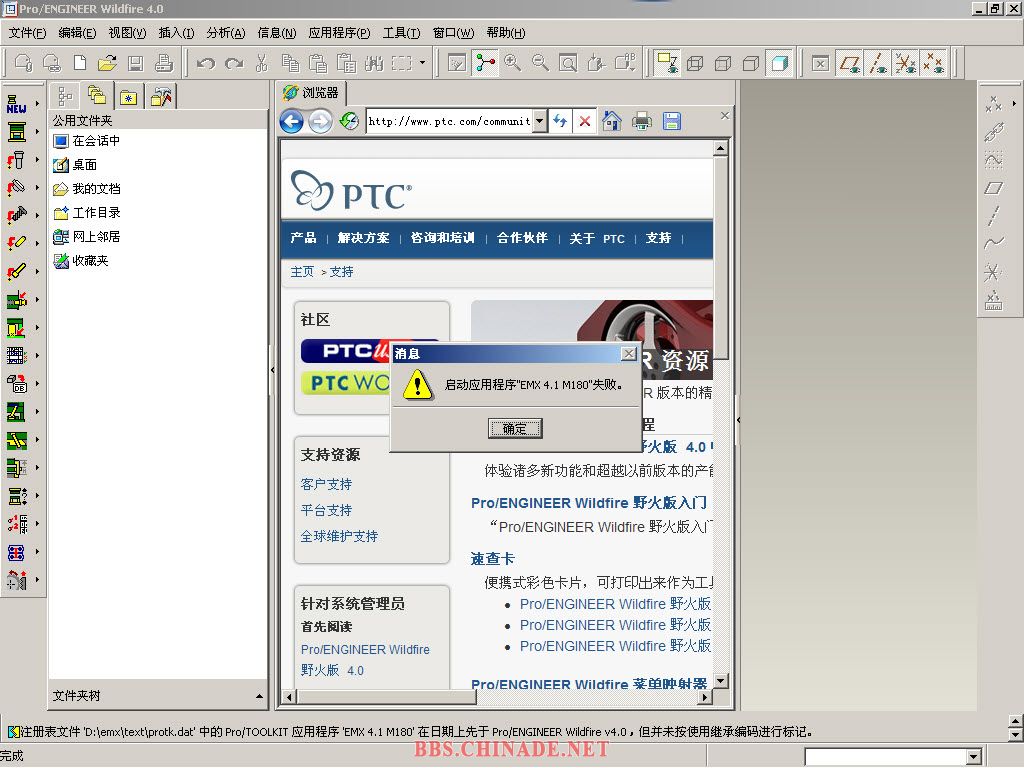
Task: Open the 工具(T) menu
Action: [x=401, y=33]
